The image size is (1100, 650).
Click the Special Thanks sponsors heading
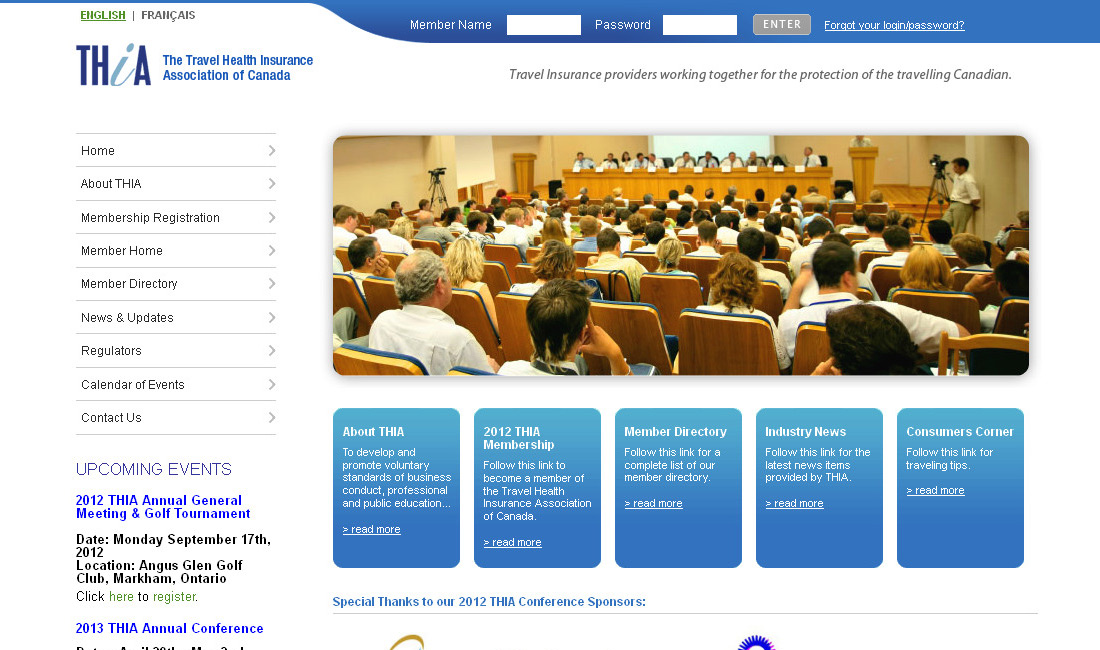[x=489, y=602]
